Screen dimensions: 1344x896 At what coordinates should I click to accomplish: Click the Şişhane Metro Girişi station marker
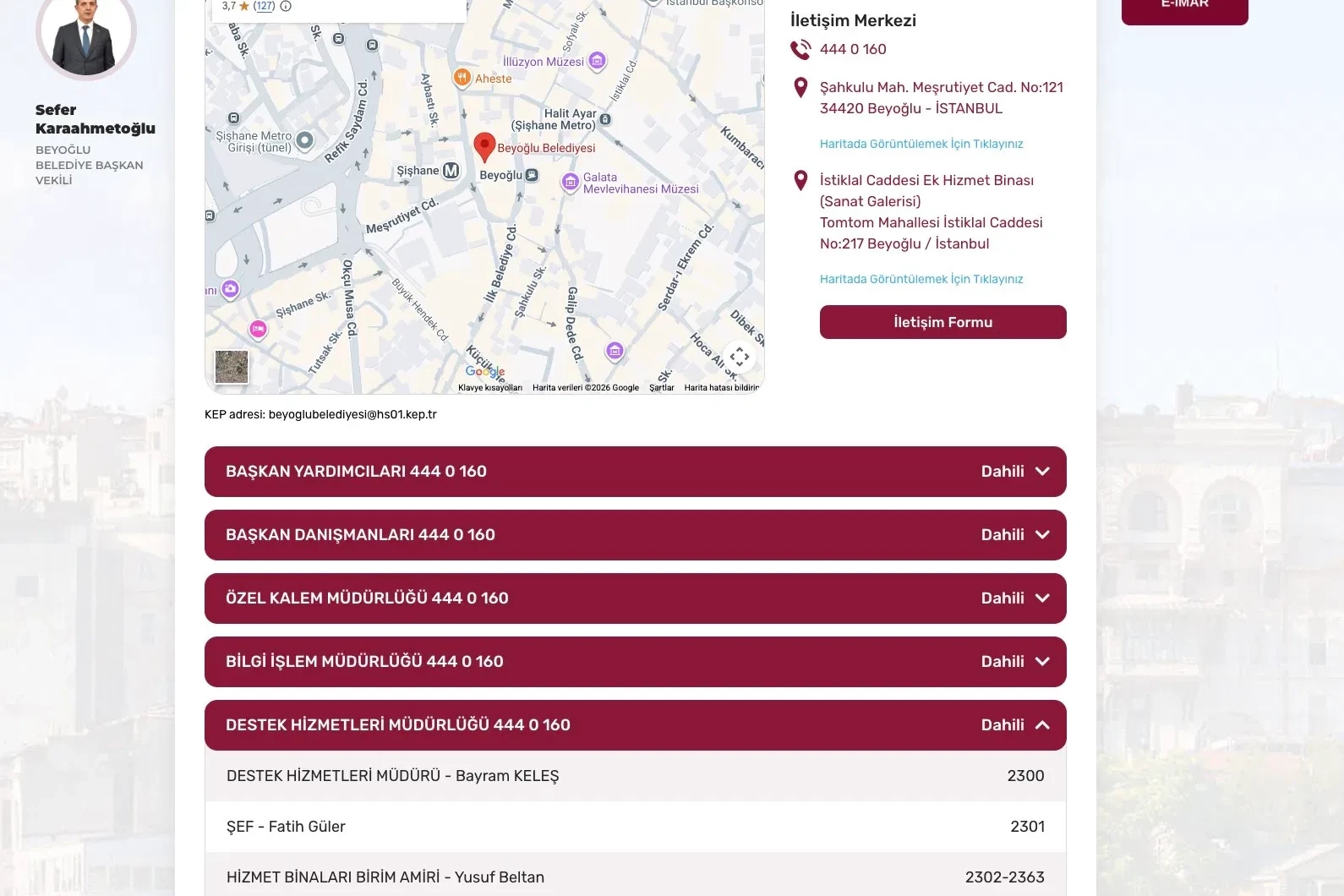pos(305,140)
